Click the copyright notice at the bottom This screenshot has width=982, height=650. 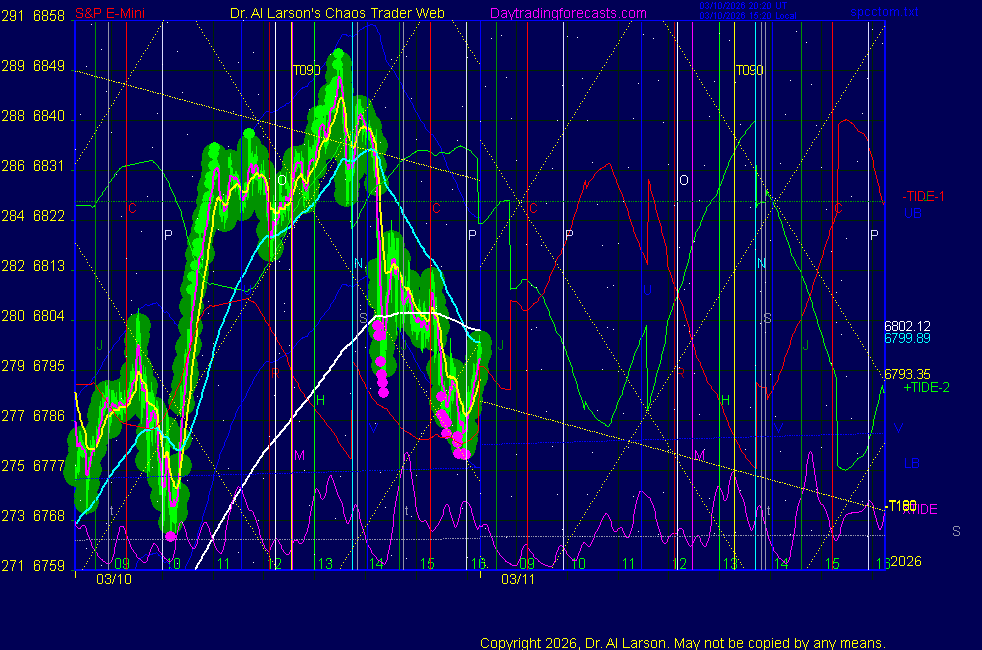click(x=682, y=642)
